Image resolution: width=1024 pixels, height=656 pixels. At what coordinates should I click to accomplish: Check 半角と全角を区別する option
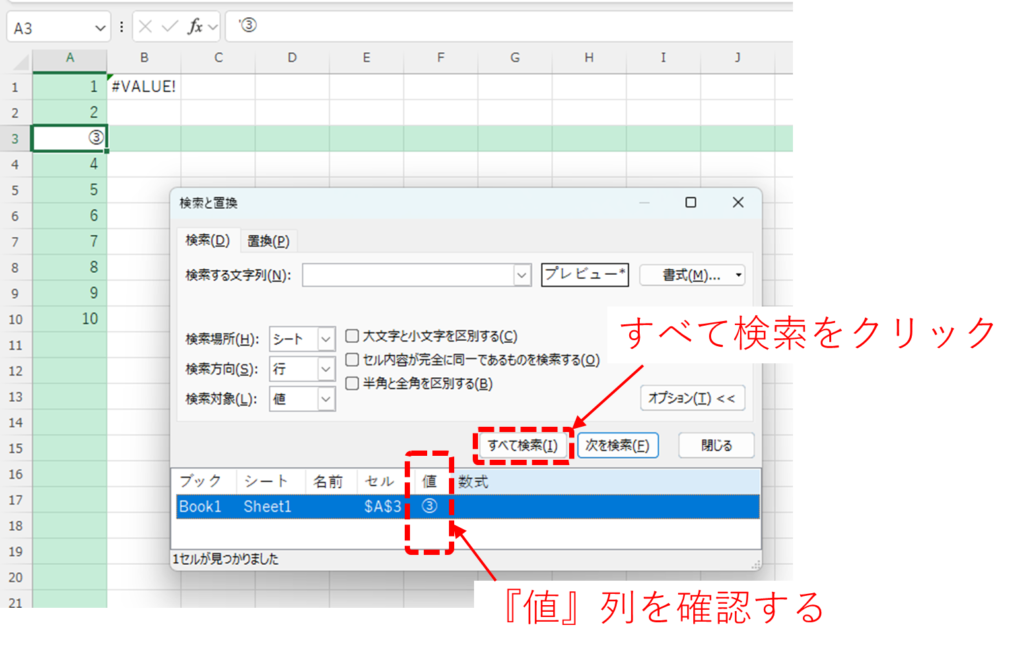click(352, 383)
